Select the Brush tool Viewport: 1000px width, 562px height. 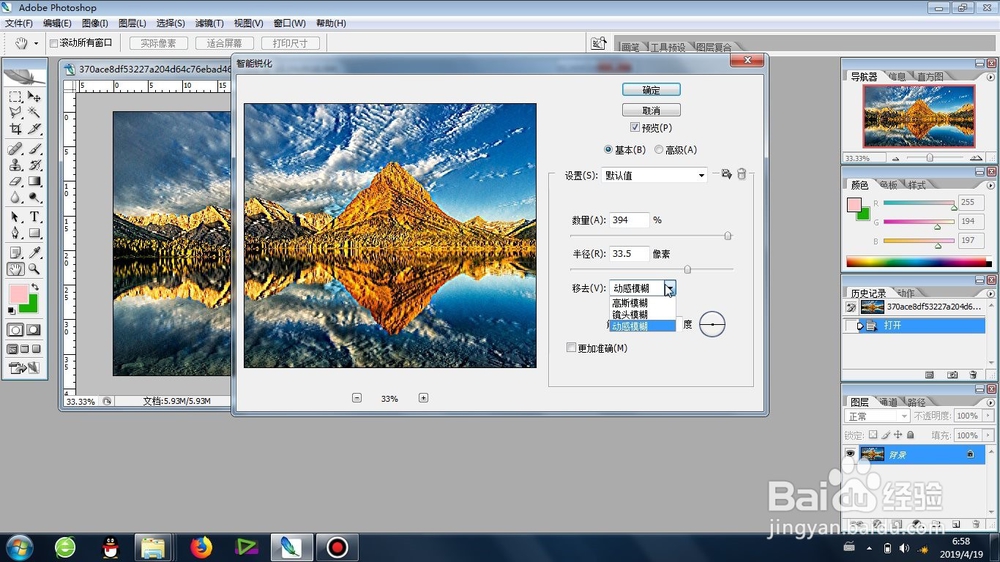tap(34, 149)
